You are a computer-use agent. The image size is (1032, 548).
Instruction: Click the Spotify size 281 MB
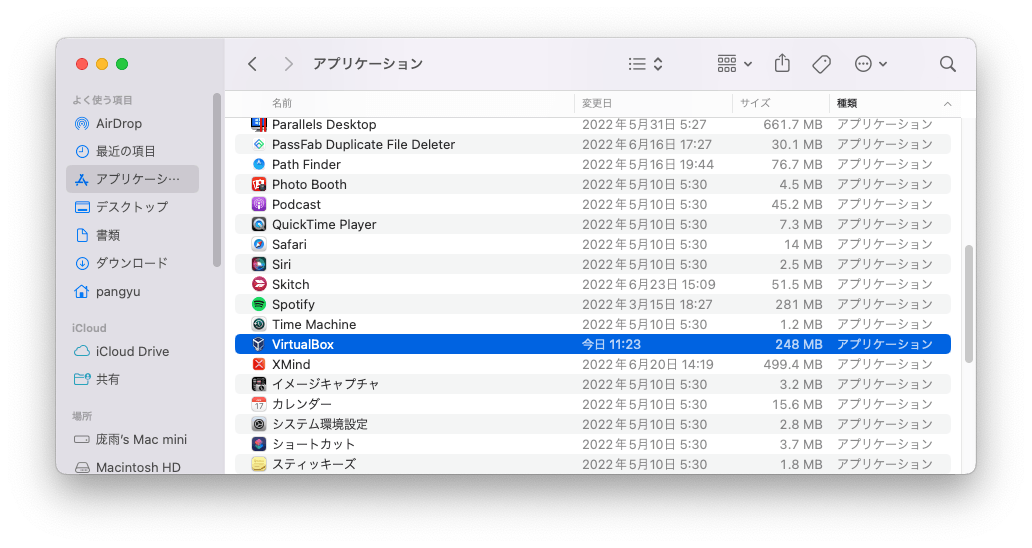tap(798, 305)
